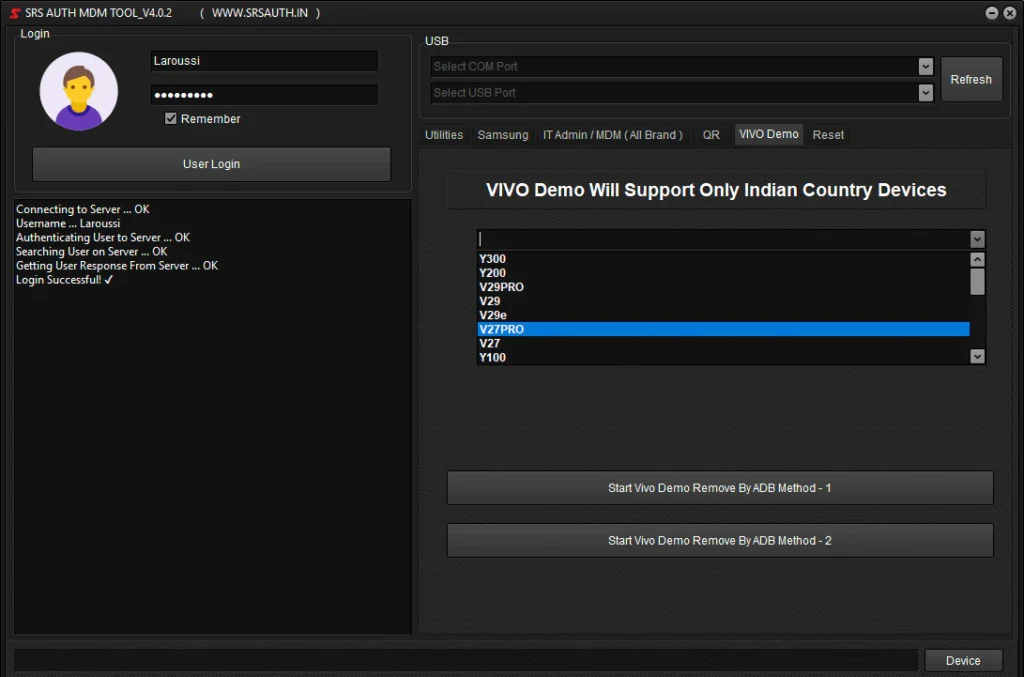Refresh the USB ports list

[x=971, y=80]
